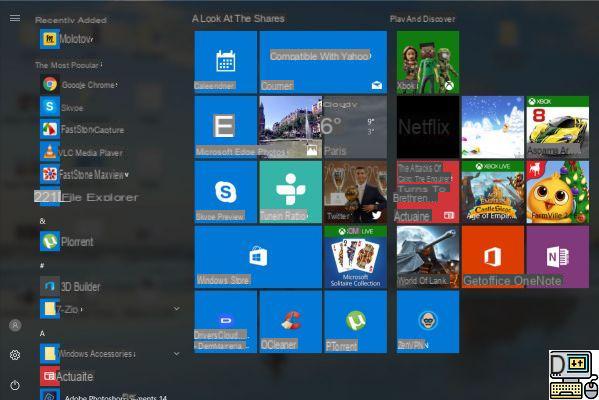Viewport: 599px width, 400px height.
Task: Open the Microsoft Edge tile
Action: pos(226,127)
